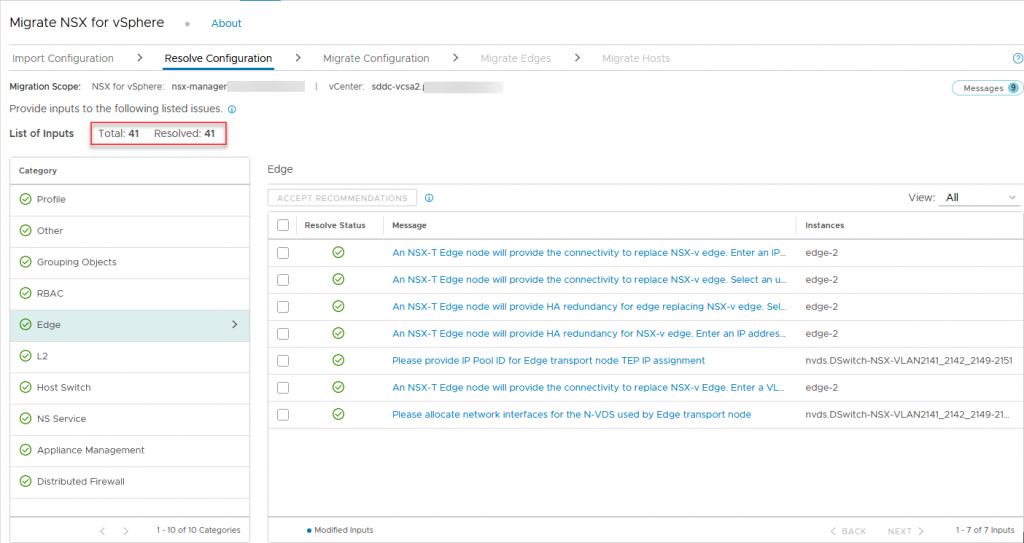Click green check icon beside Grouping Objects
1024x543 pixels.
[26, 262]
